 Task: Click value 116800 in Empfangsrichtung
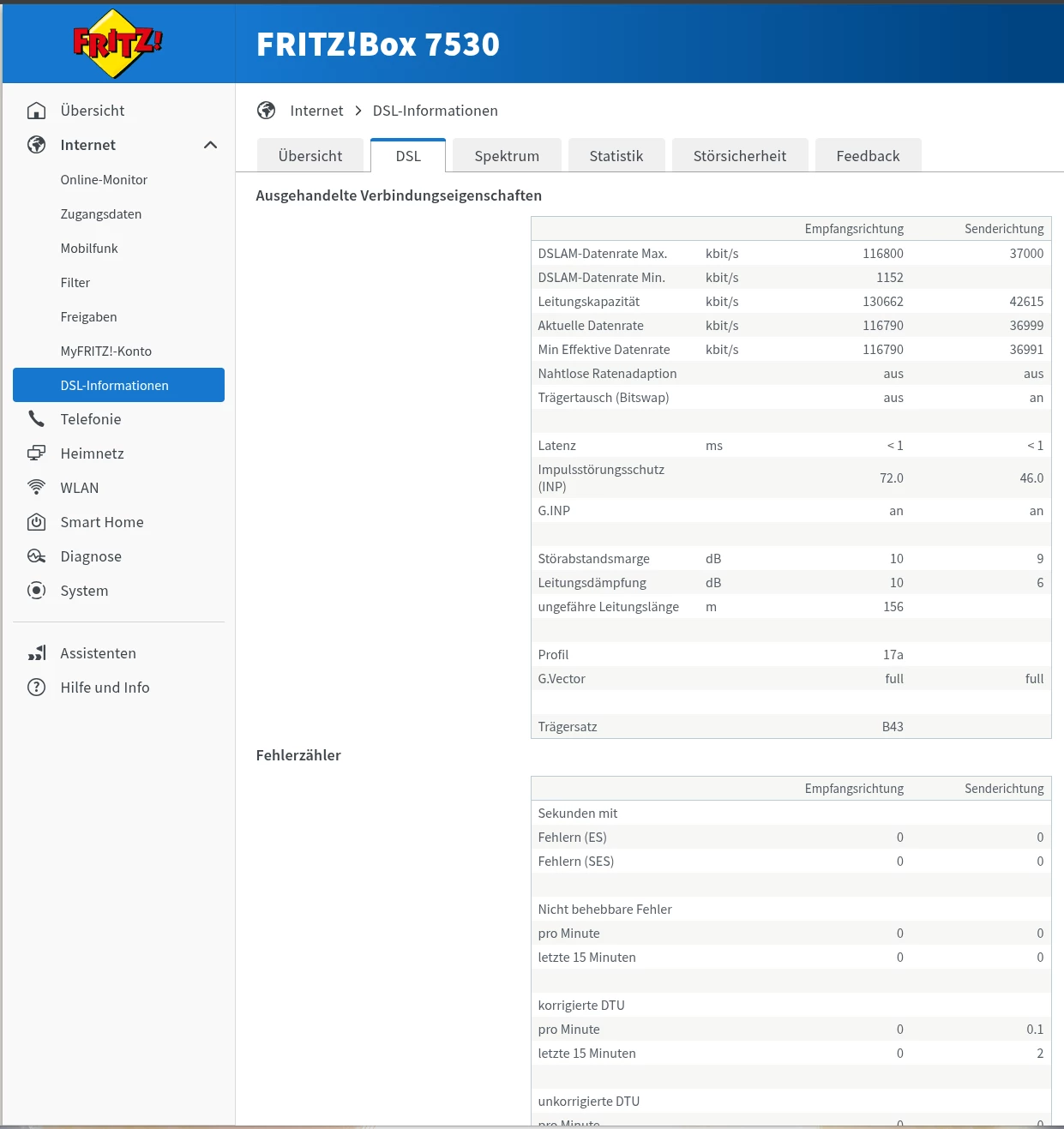coord(883,254)
